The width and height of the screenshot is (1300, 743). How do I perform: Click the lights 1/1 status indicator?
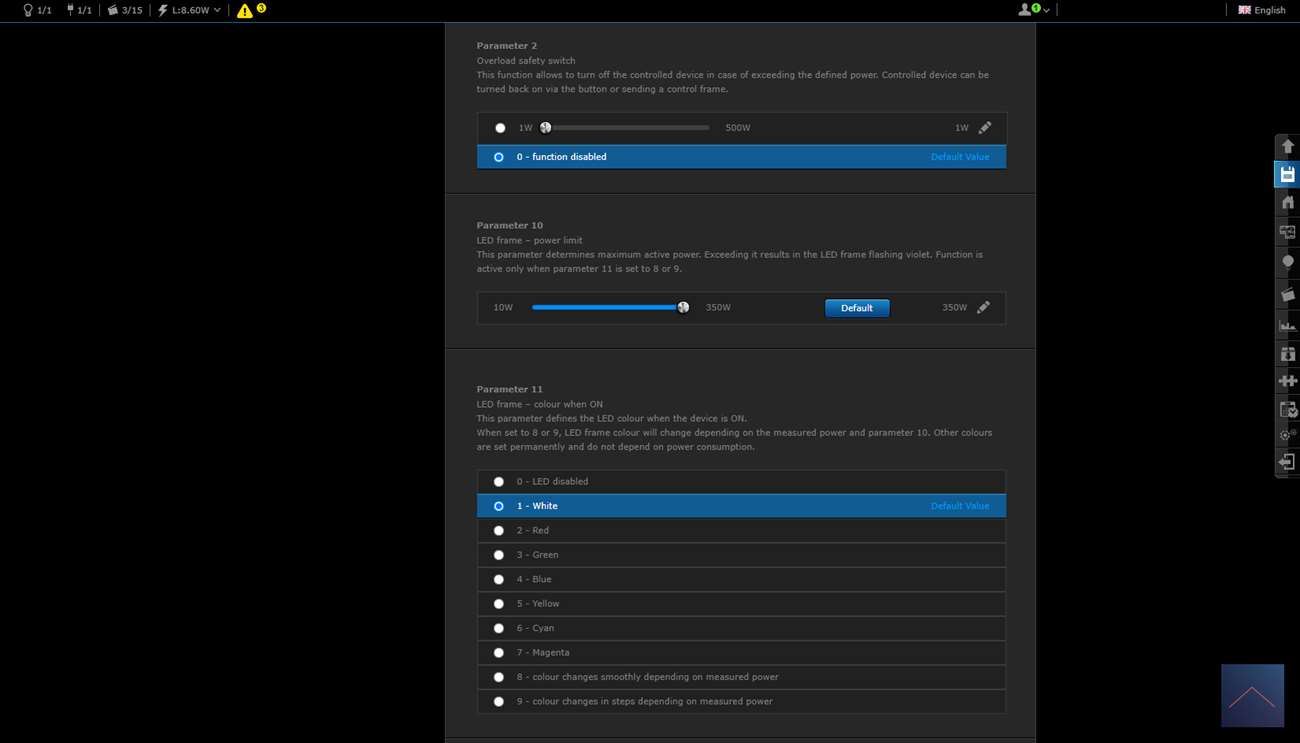tap(37, 10)
